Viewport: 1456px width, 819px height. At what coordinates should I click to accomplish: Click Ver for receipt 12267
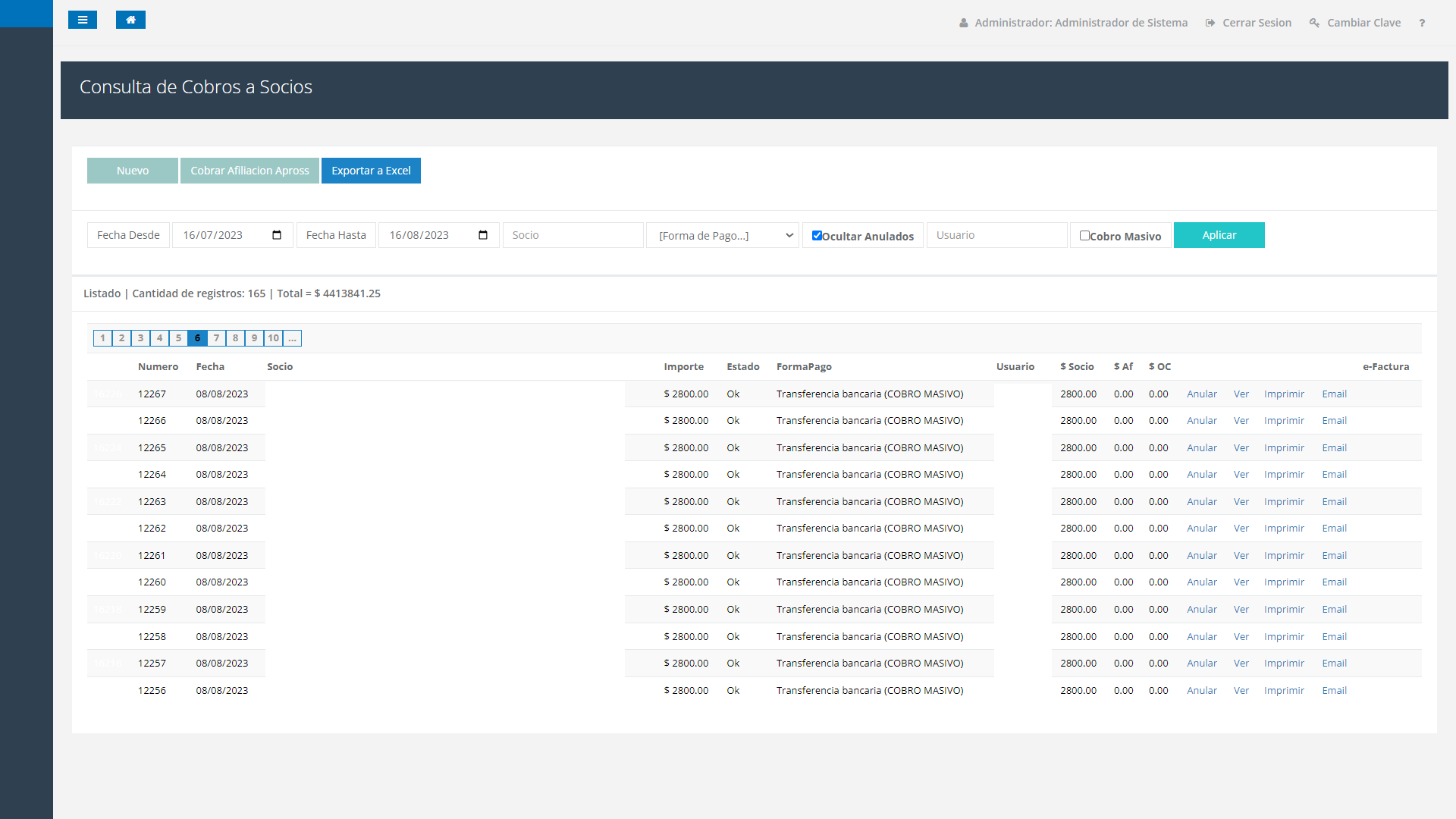[1241, 394]
